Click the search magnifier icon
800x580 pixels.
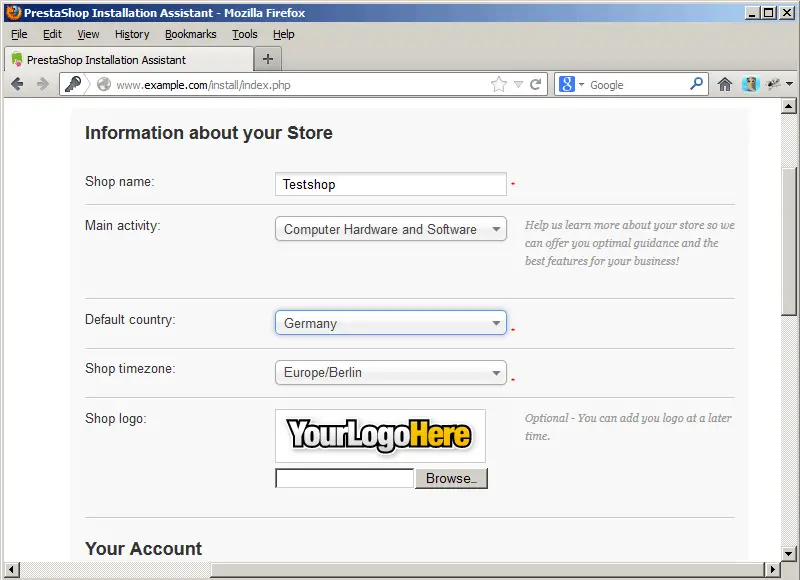coord(696,84)
